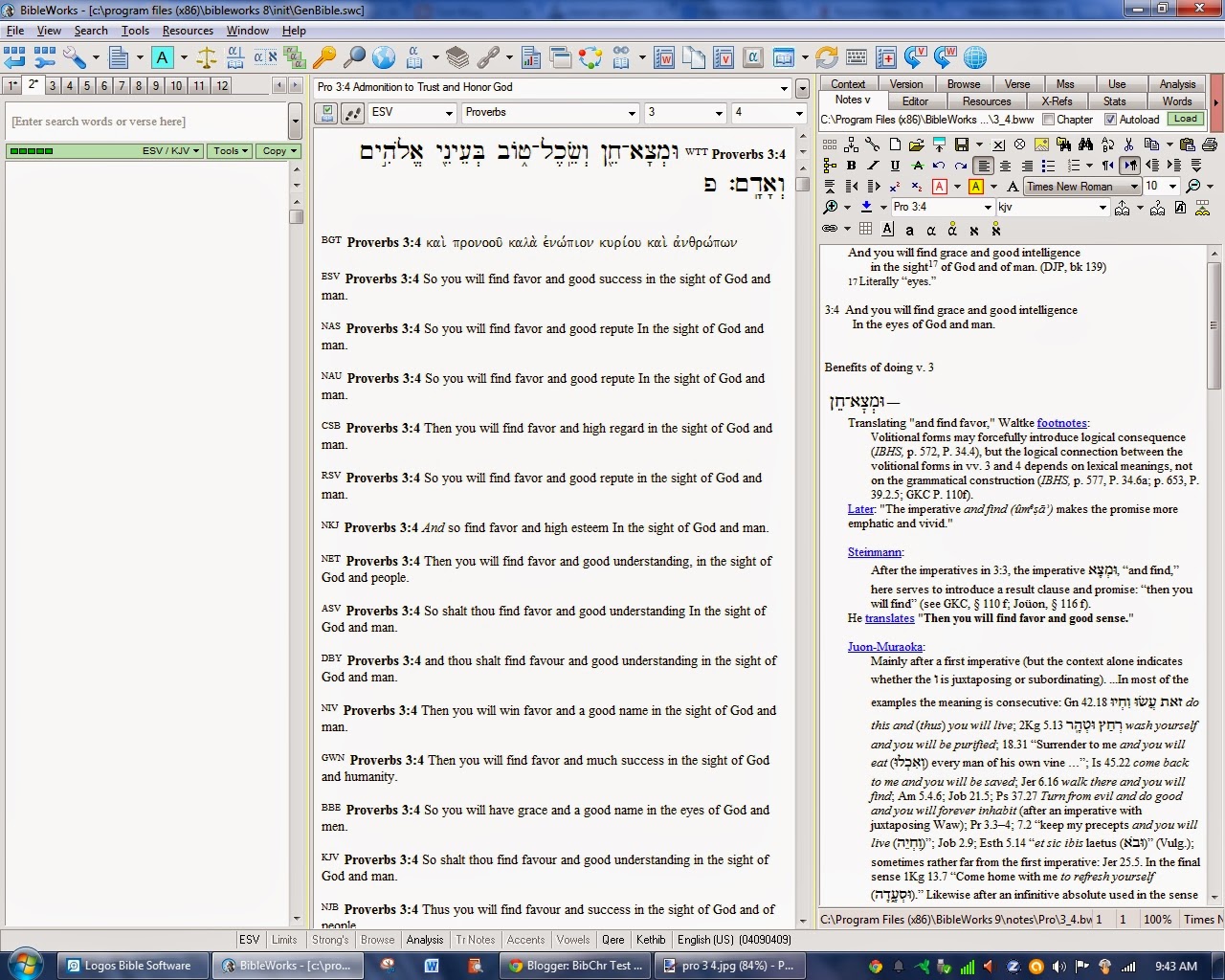Follow the footnotes link after Waltke
Screen dimensions: 1225x980
(x=1061, y=423)
